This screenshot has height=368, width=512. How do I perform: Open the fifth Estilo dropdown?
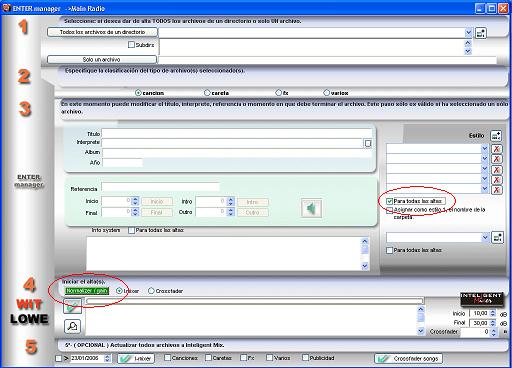pos(485,189)
